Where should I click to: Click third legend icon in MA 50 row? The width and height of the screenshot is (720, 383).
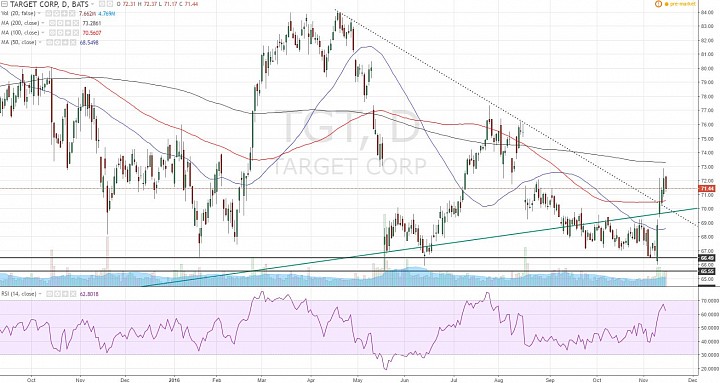tap(65, 42)
